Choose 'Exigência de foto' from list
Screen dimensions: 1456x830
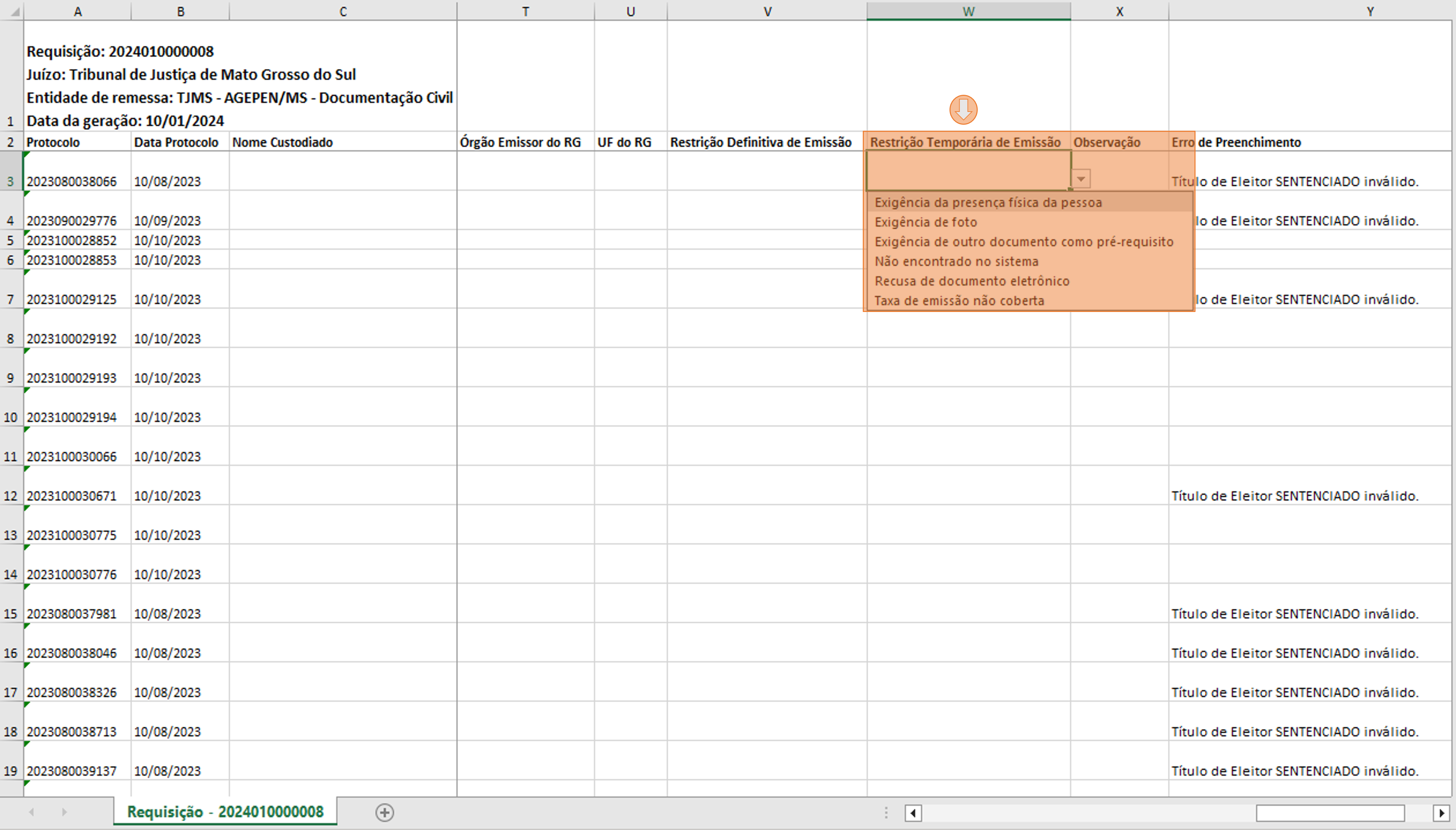pyautogui.click(x=925, y=222)
